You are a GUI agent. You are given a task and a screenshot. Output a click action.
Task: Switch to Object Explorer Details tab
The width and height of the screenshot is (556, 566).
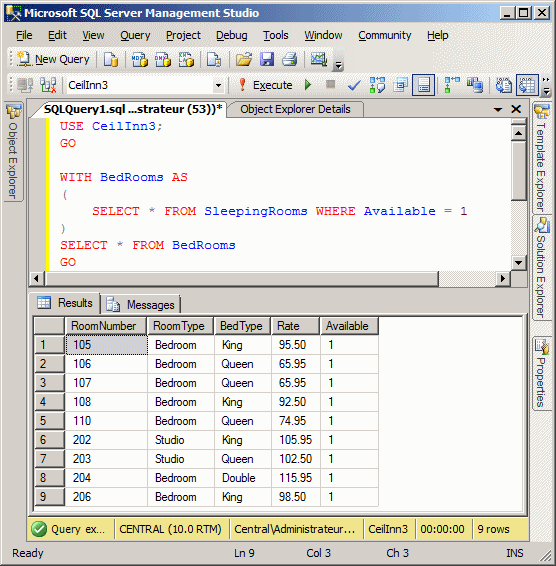click(x=295, y=109)
